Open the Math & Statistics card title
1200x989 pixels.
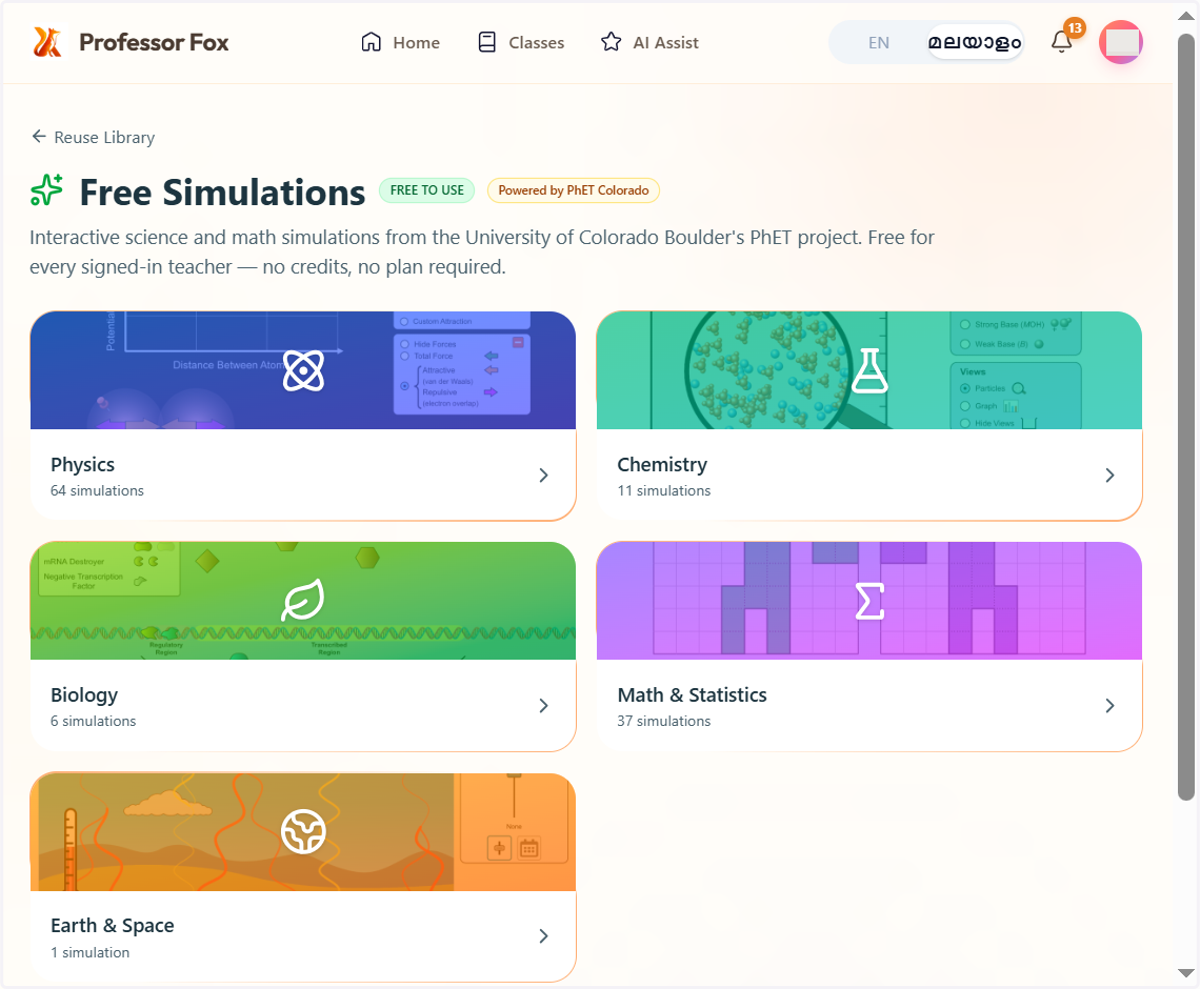pos(692,695)
